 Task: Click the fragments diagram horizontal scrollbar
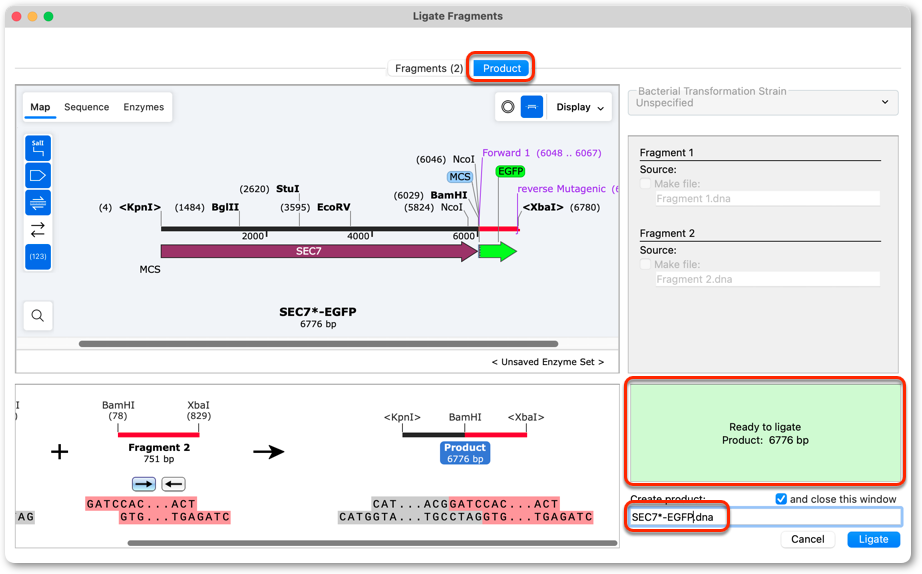(x=372, y=543)
